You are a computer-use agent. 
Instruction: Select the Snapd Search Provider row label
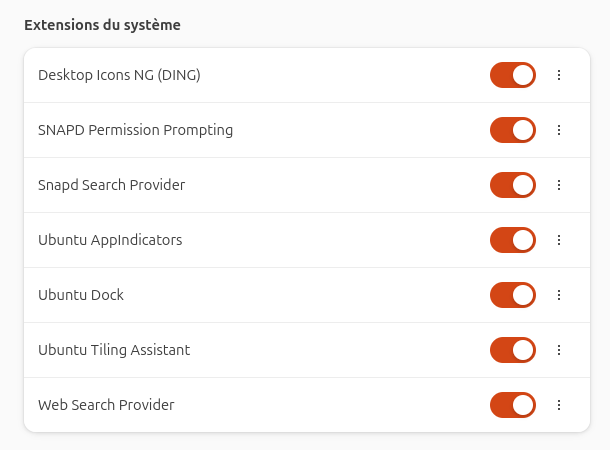111,185
